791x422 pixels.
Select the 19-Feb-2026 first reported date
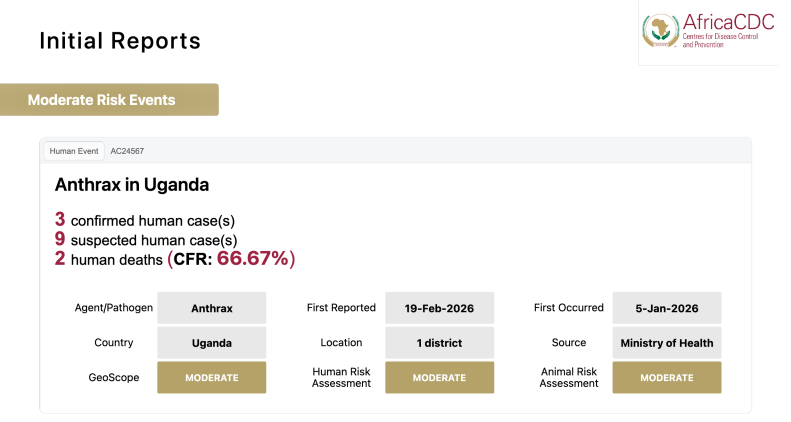[x=439, y=308]
